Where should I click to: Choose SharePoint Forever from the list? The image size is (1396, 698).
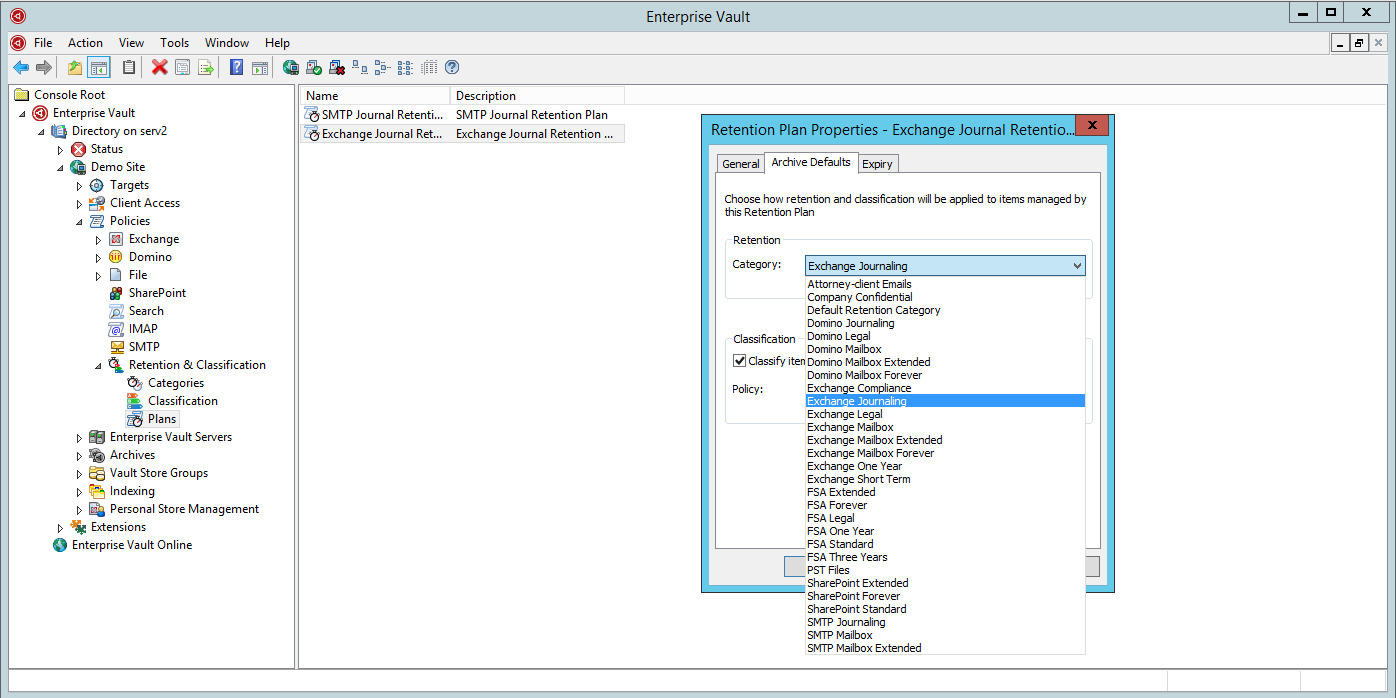[x=945, y=596]
